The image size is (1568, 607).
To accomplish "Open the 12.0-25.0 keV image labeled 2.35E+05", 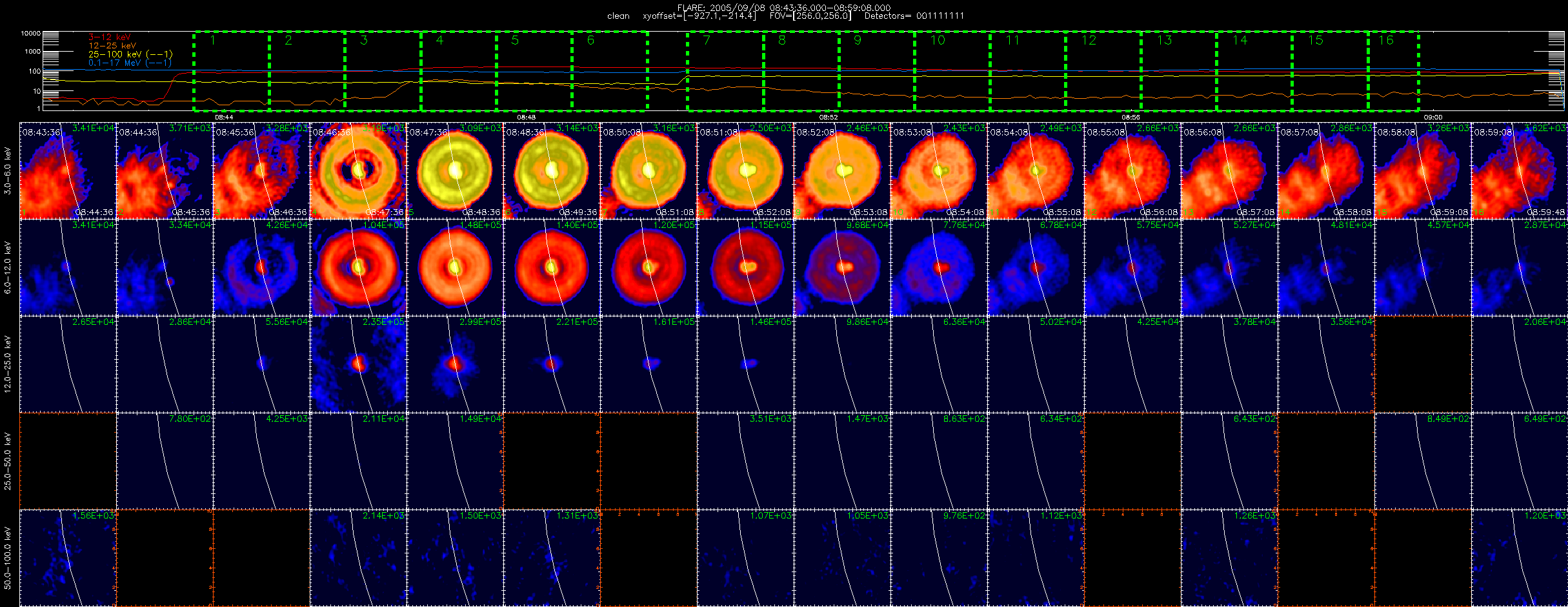I will (x=359, y=364).
